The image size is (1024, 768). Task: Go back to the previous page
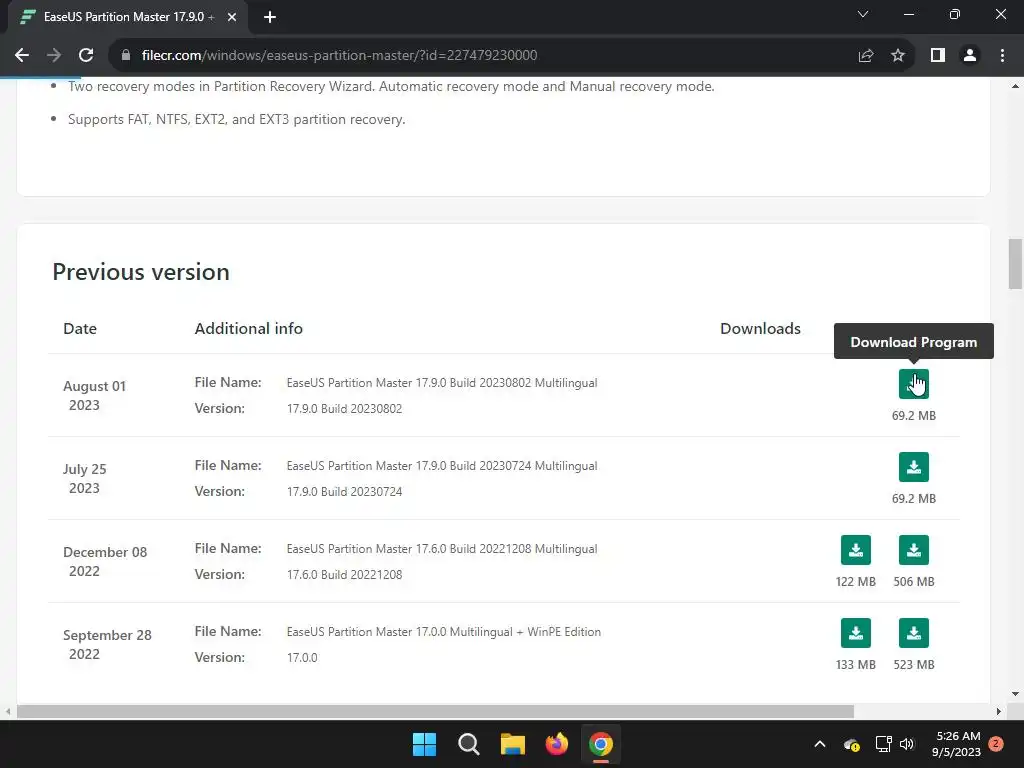coord(22,56)
